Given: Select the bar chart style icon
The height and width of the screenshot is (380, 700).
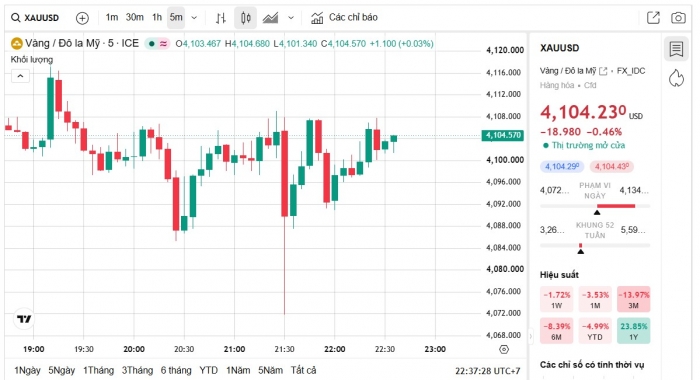Looking at the screenshot, I should coord(221,18).
